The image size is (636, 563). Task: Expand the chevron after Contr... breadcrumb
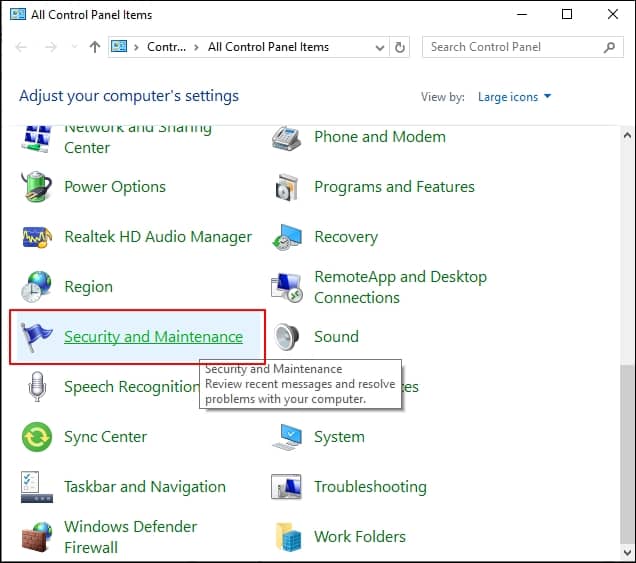pos(196,47)
